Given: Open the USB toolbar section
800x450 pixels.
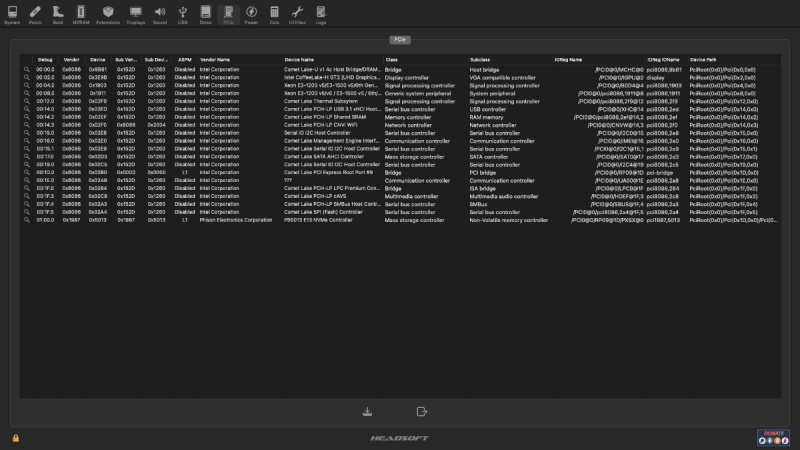Looking at the screenshot, I should (183, 15).
